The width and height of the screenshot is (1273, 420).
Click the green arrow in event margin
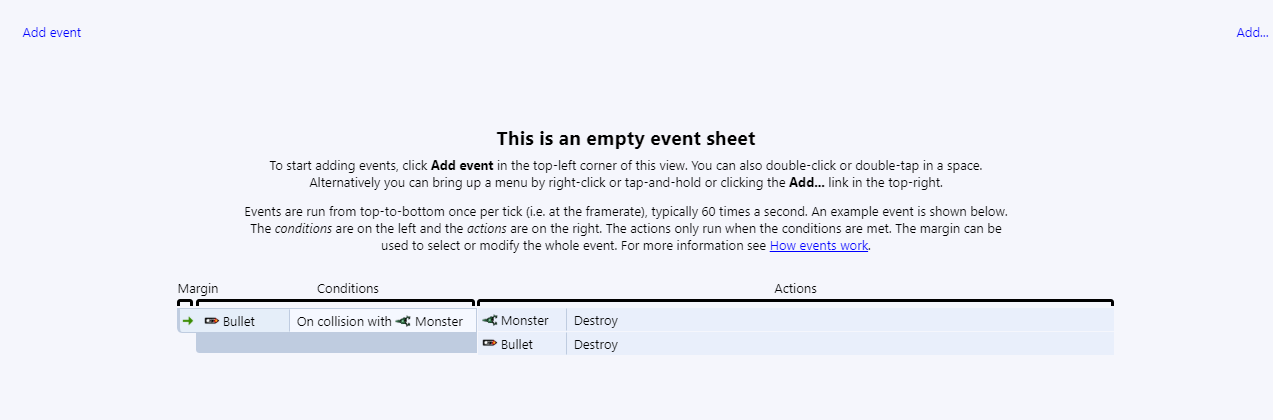187,321
